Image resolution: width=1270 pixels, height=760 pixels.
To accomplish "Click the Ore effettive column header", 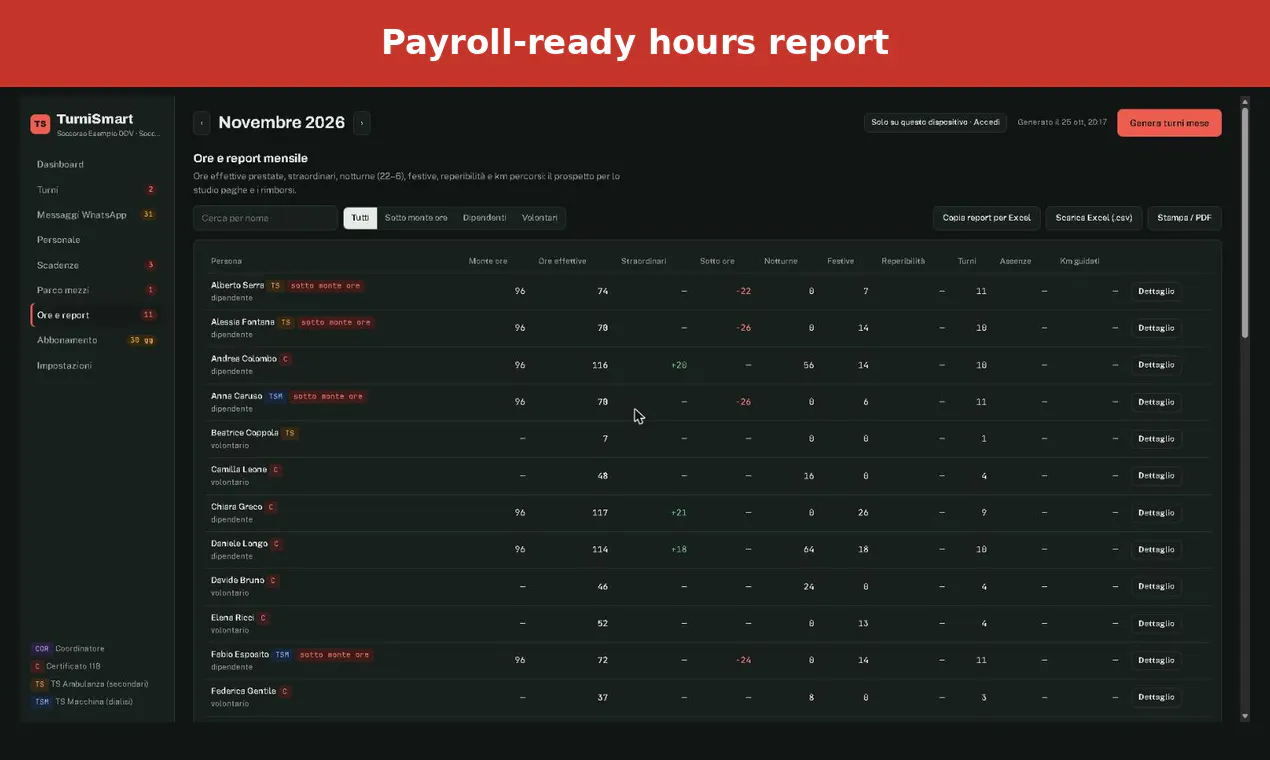I will [562, 261].
